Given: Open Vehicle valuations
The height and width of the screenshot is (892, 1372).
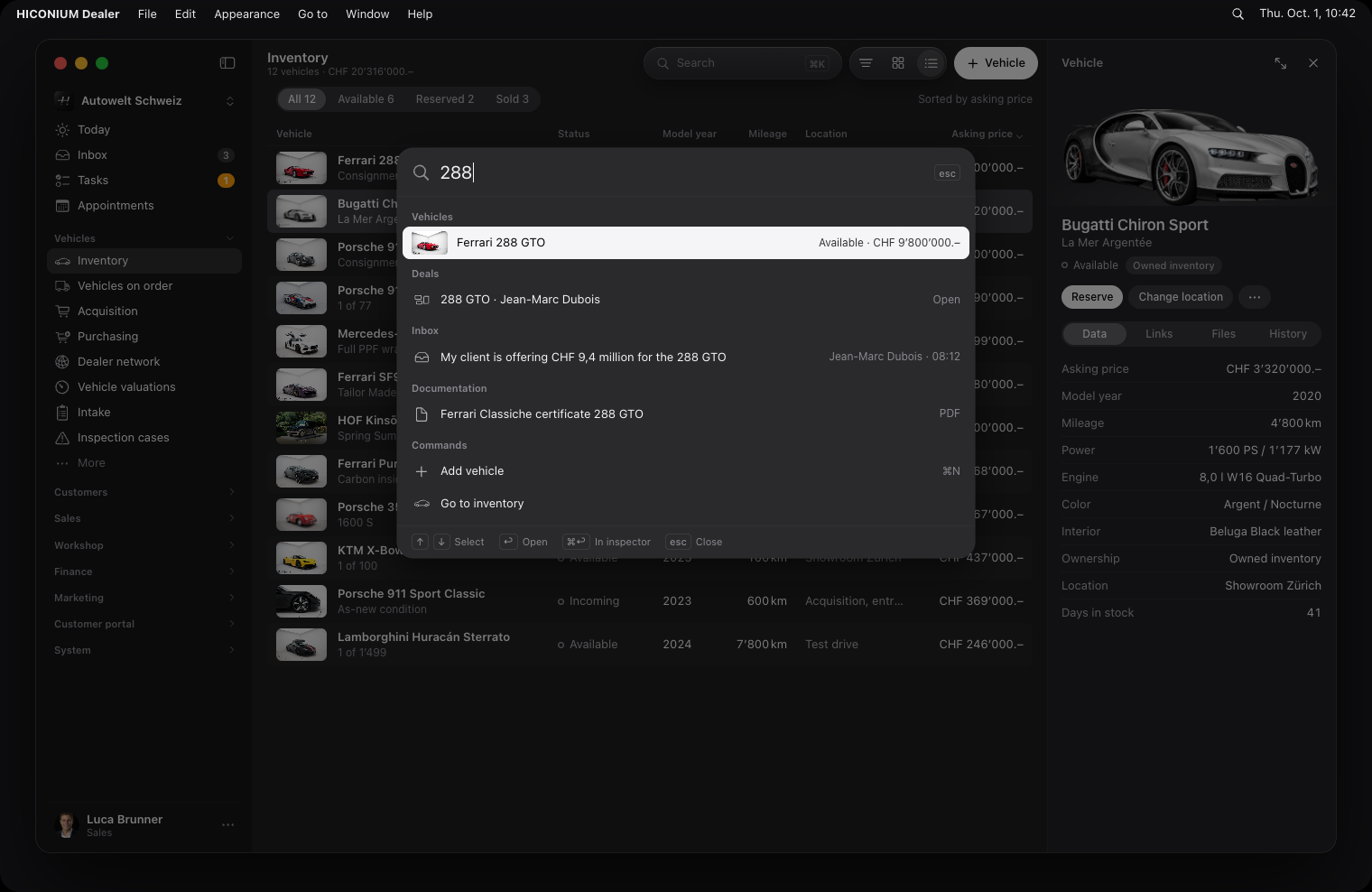Looking at the screenshot, I should tap(144, 387).
